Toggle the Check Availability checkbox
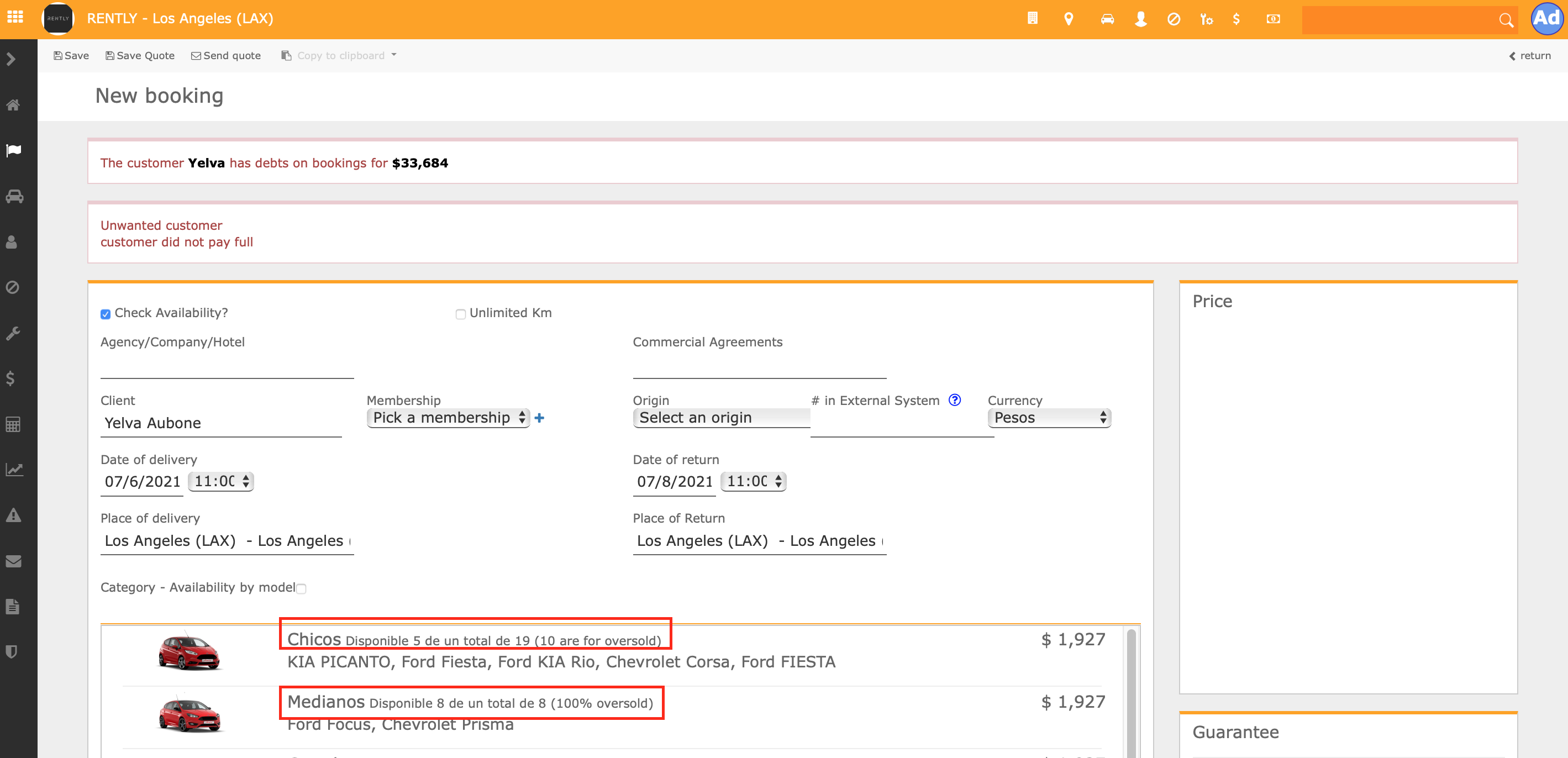 [106, 314]
